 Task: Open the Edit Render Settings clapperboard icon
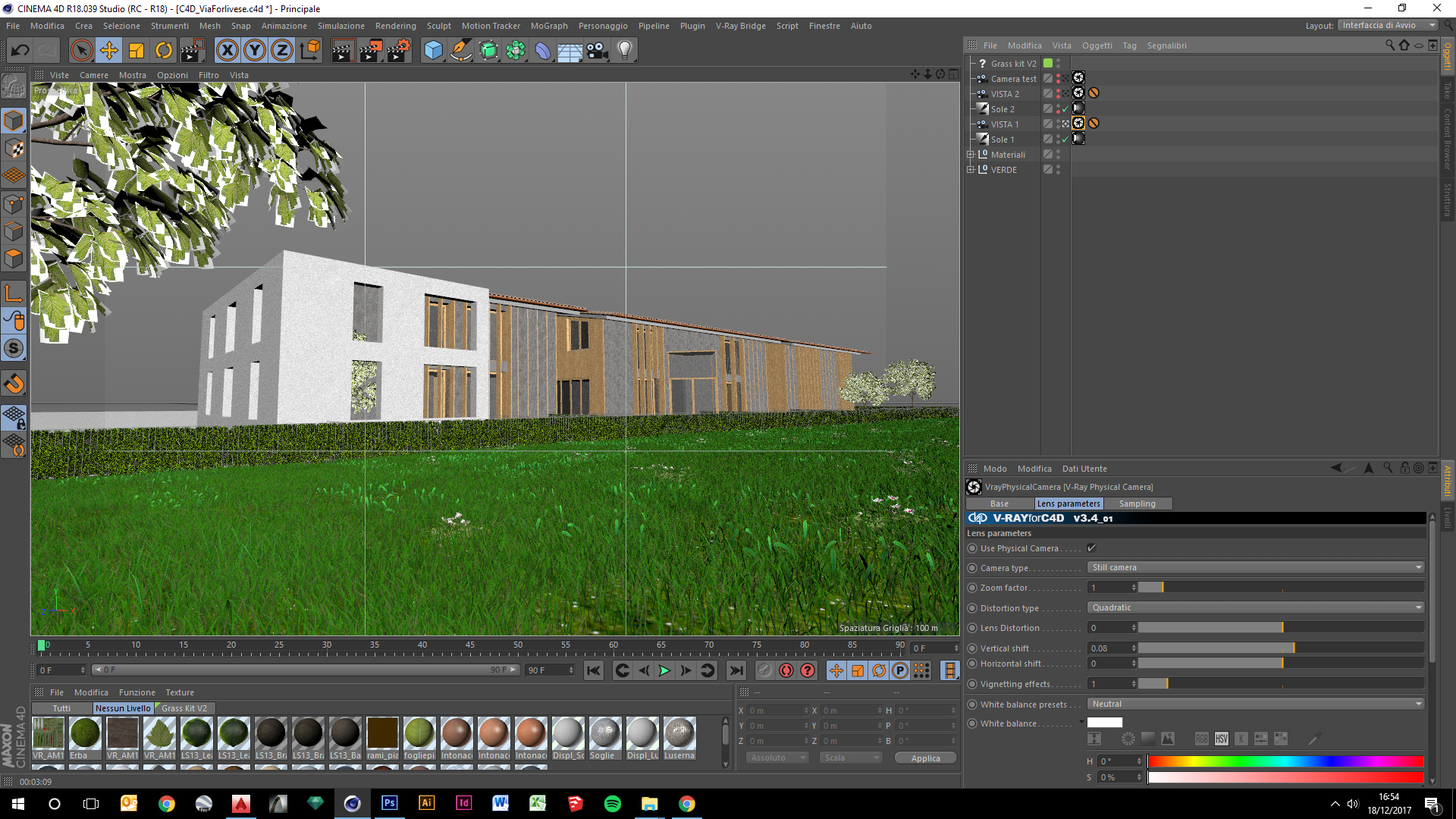coord(398,51)
